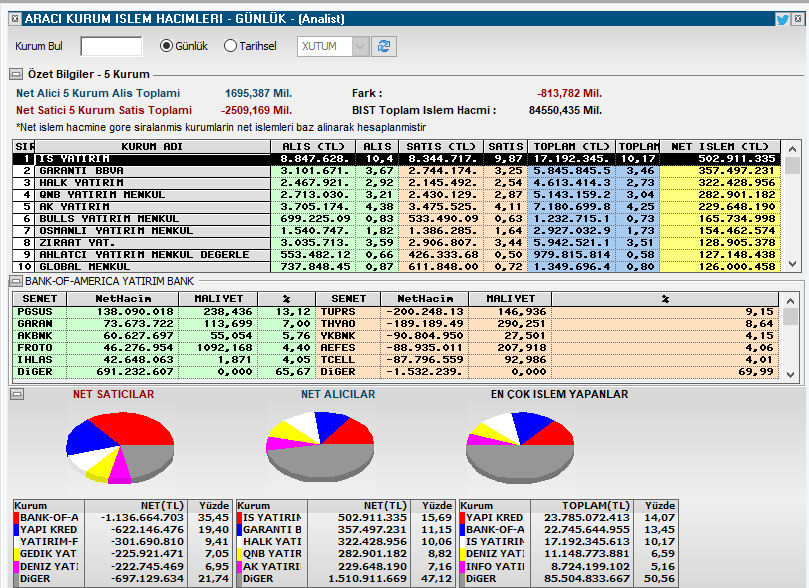Image resolution: width=809 pixels, height=588 pixels.
Task: Click scroll up arrow of SENET table
Action: [790, 300]
